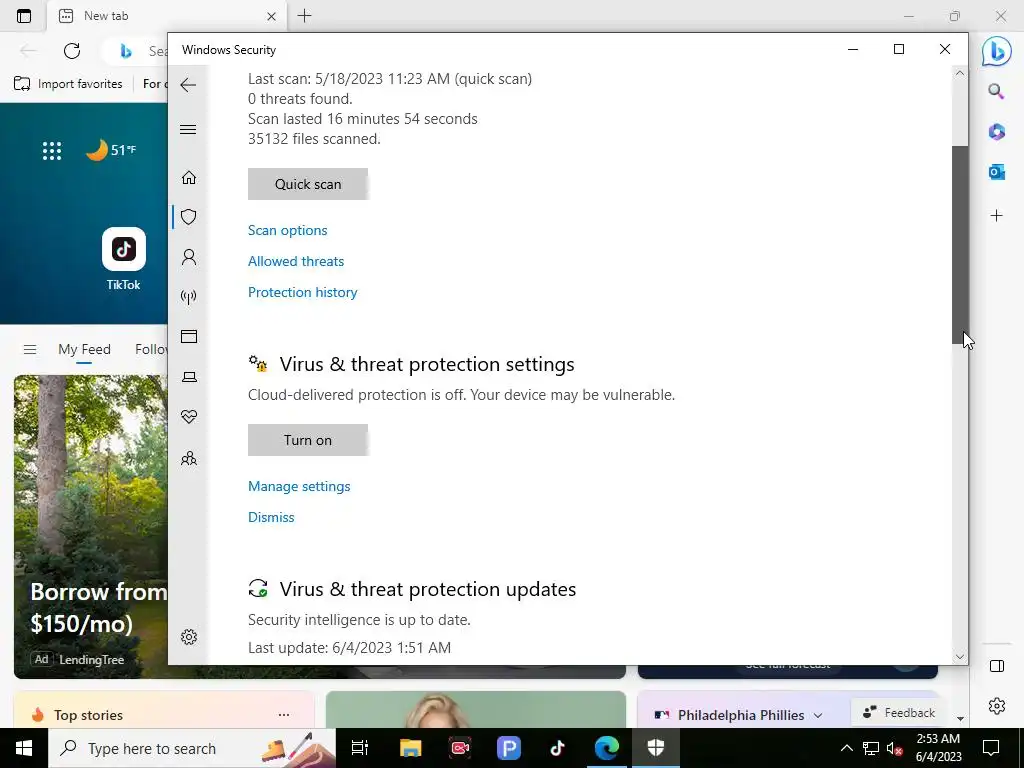This screenshot has height=768, width=1024.
Task: Toggle Edge sidebar visibility icon
Action: tap(997, 666)
